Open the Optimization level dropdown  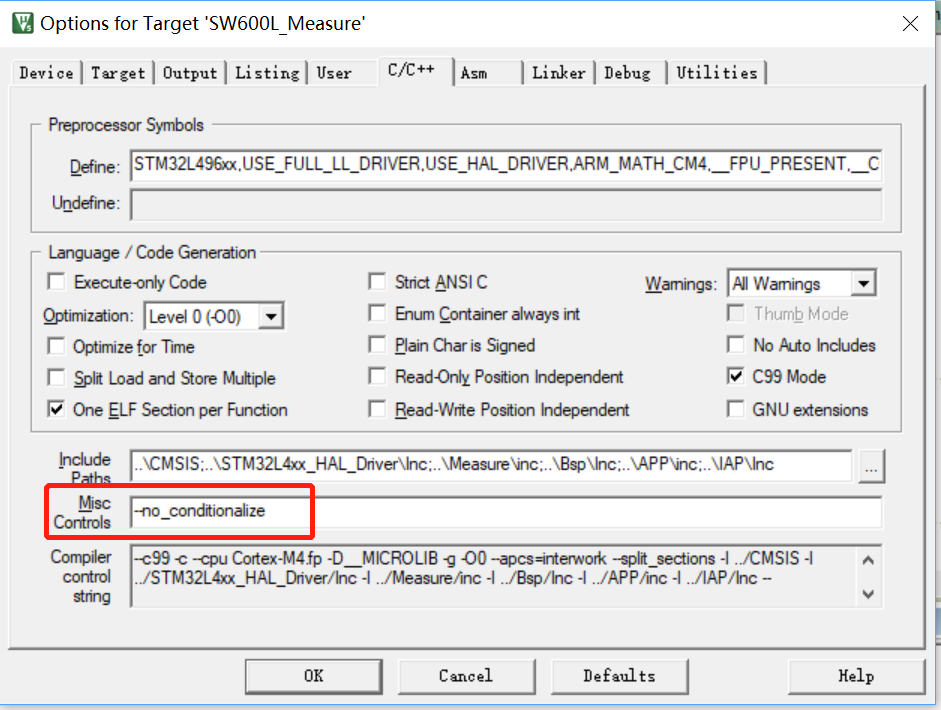(271, 316)
